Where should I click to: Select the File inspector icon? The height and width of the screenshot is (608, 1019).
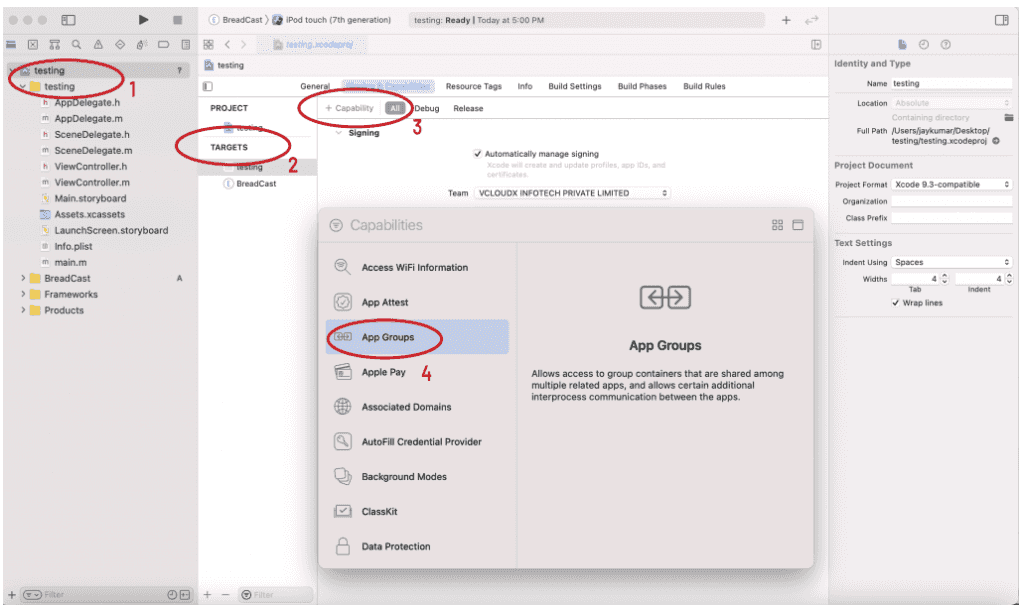[902, 45]
